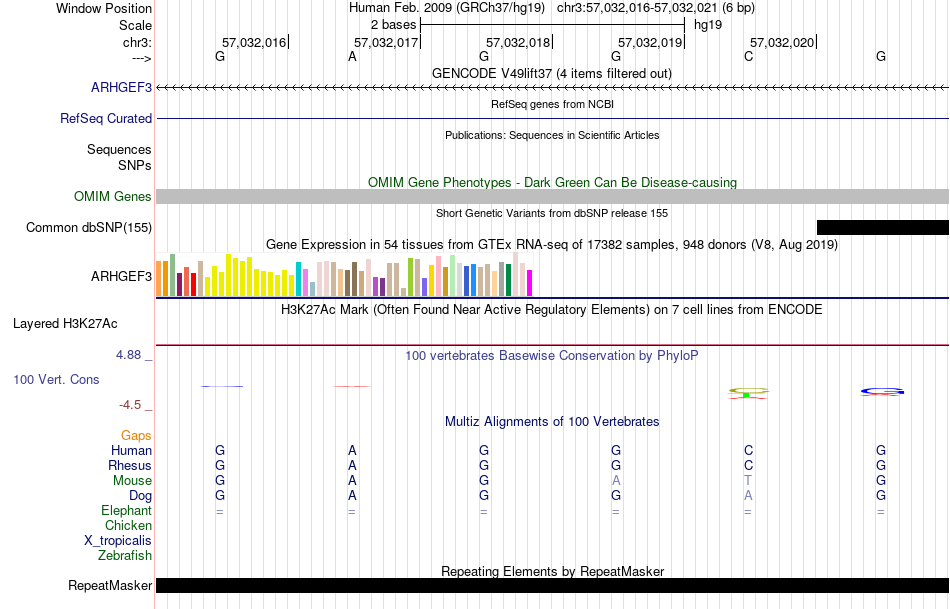Open GENCODE V49lift37 track title
Viewport: 950px width, 609px height.
coord(552,73)
